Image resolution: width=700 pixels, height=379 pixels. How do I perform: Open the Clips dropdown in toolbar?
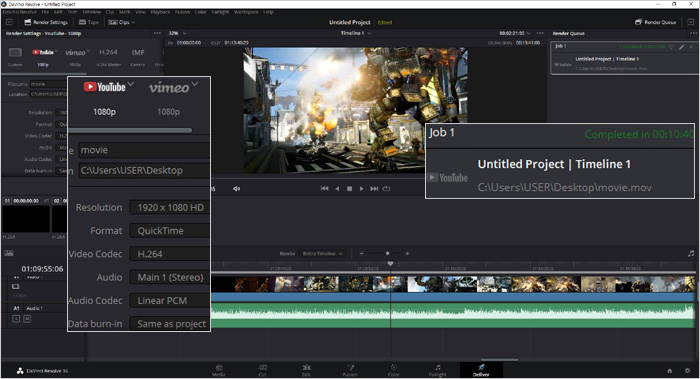(121, 22)
